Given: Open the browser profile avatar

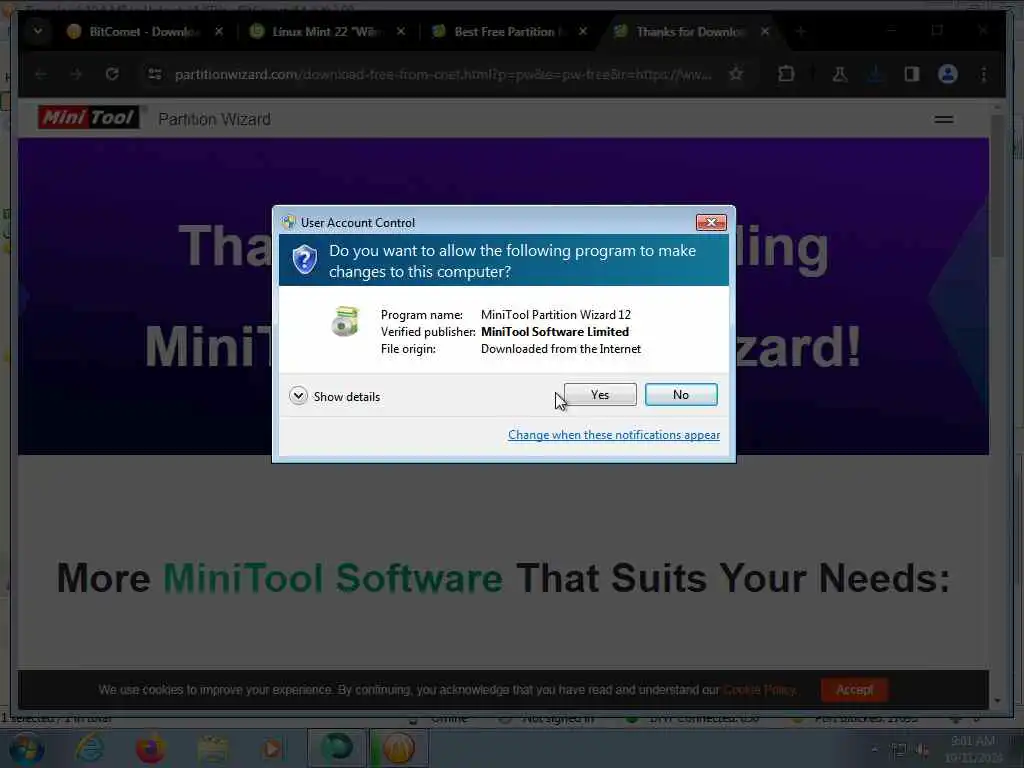Looking at the screenshot, I should 948,74.
